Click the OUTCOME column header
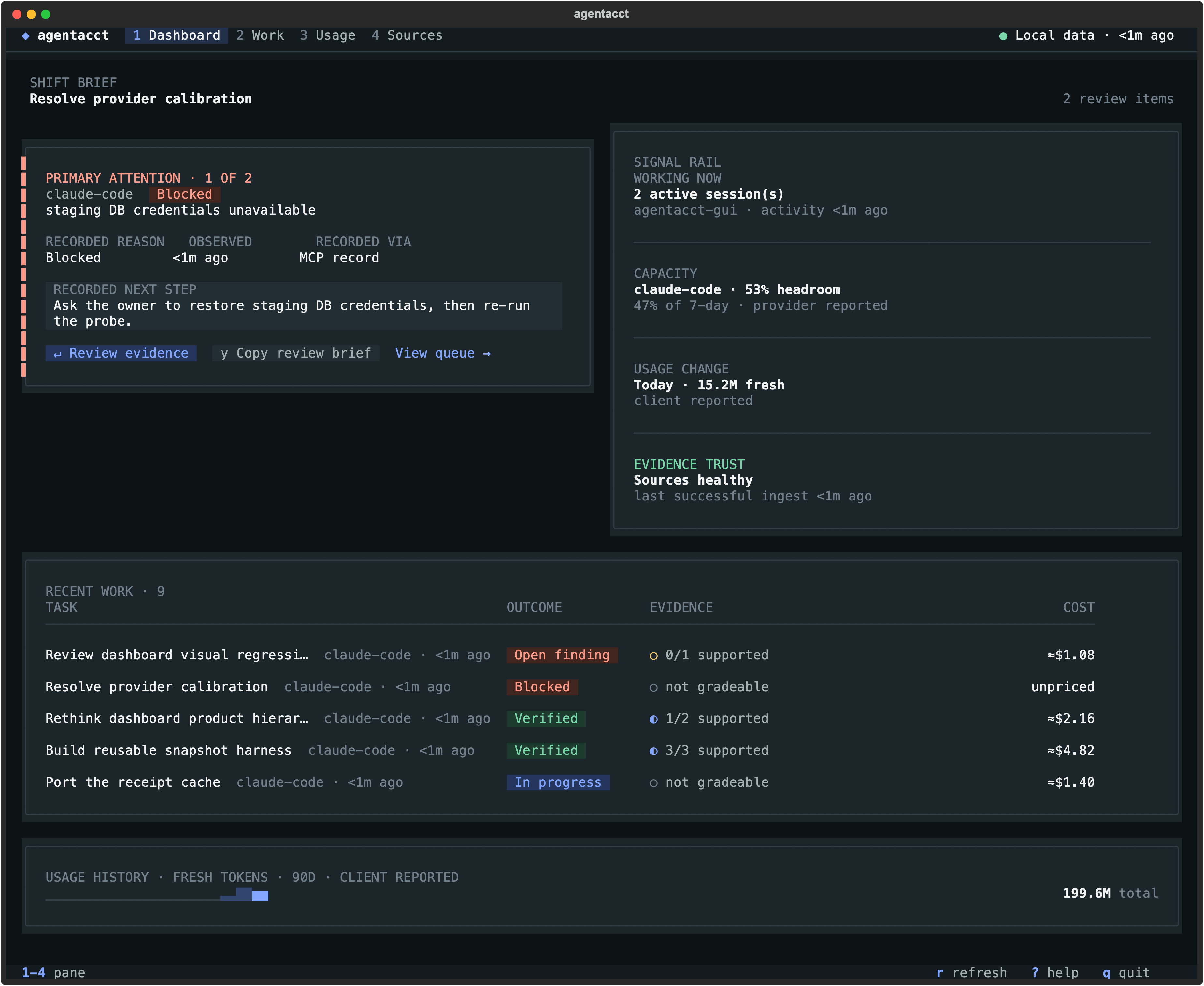The width and height of the screenshot is (1204, 986). [534, 607]
